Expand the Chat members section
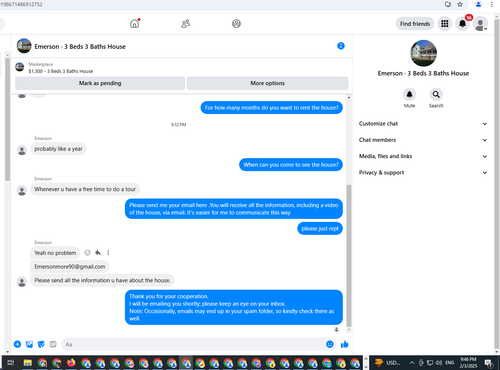 tap(423, 140)
